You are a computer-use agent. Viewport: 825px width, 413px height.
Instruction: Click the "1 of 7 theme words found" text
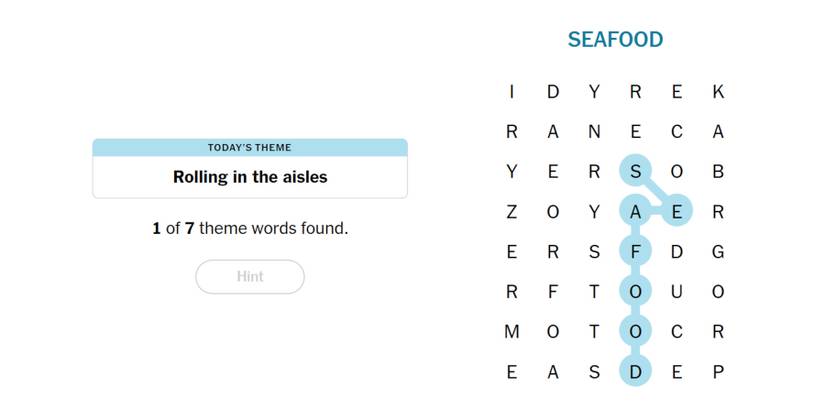click(250, 228)
